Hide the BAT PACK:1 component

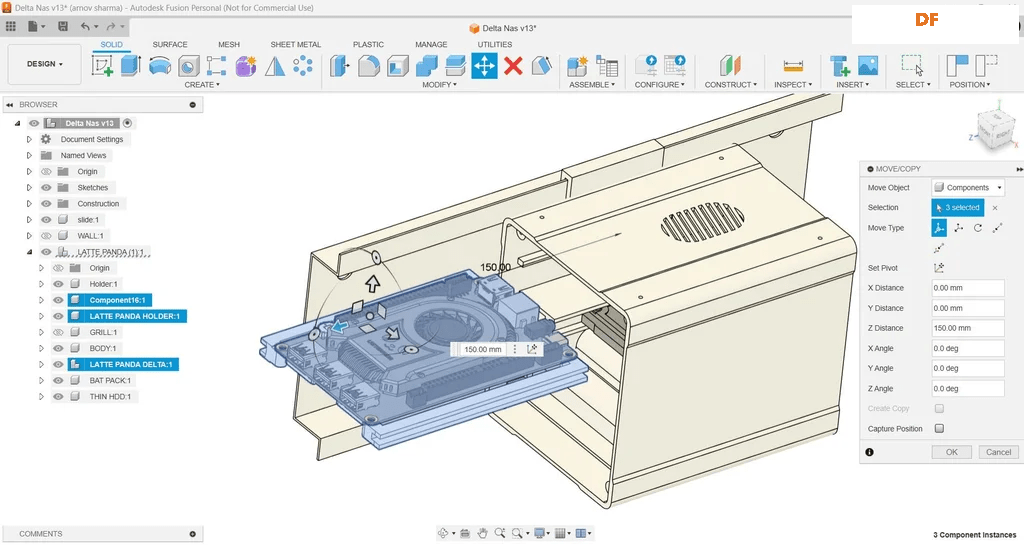click(58, 380)
